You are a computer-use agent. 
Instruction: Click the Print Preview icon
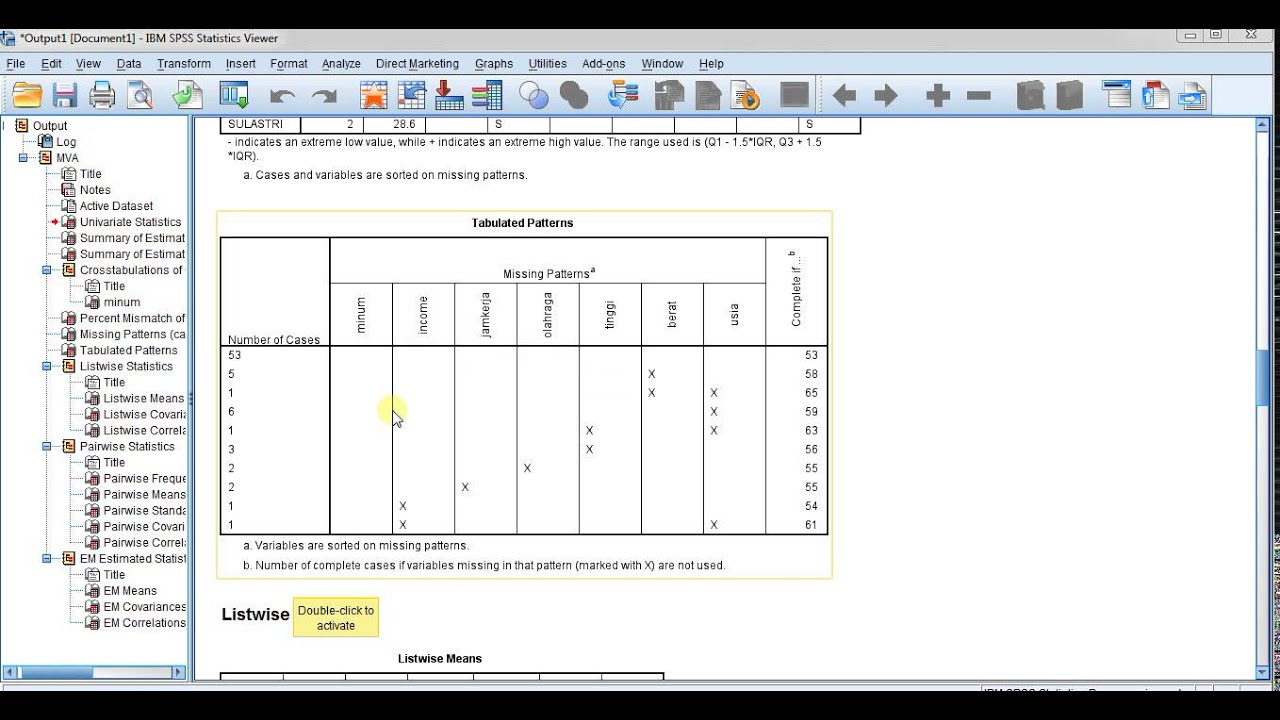140,96
